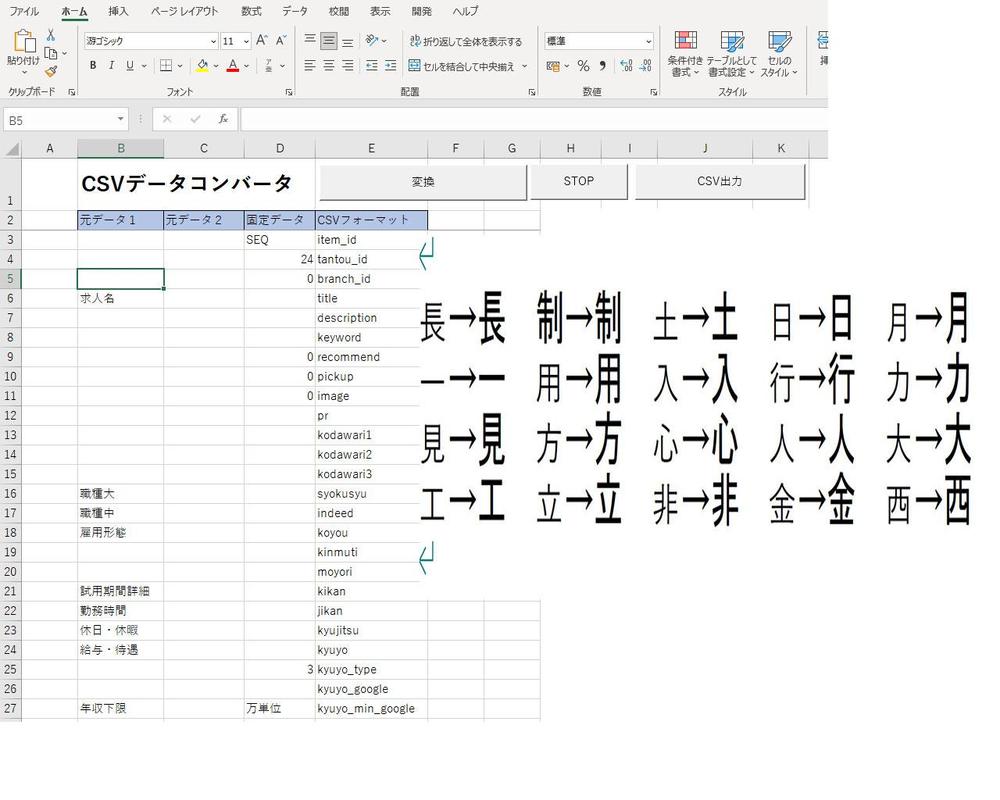This screenshot has height=800, width=1000.
Task: Toggle Bold formatting
Action: [93, 65]
